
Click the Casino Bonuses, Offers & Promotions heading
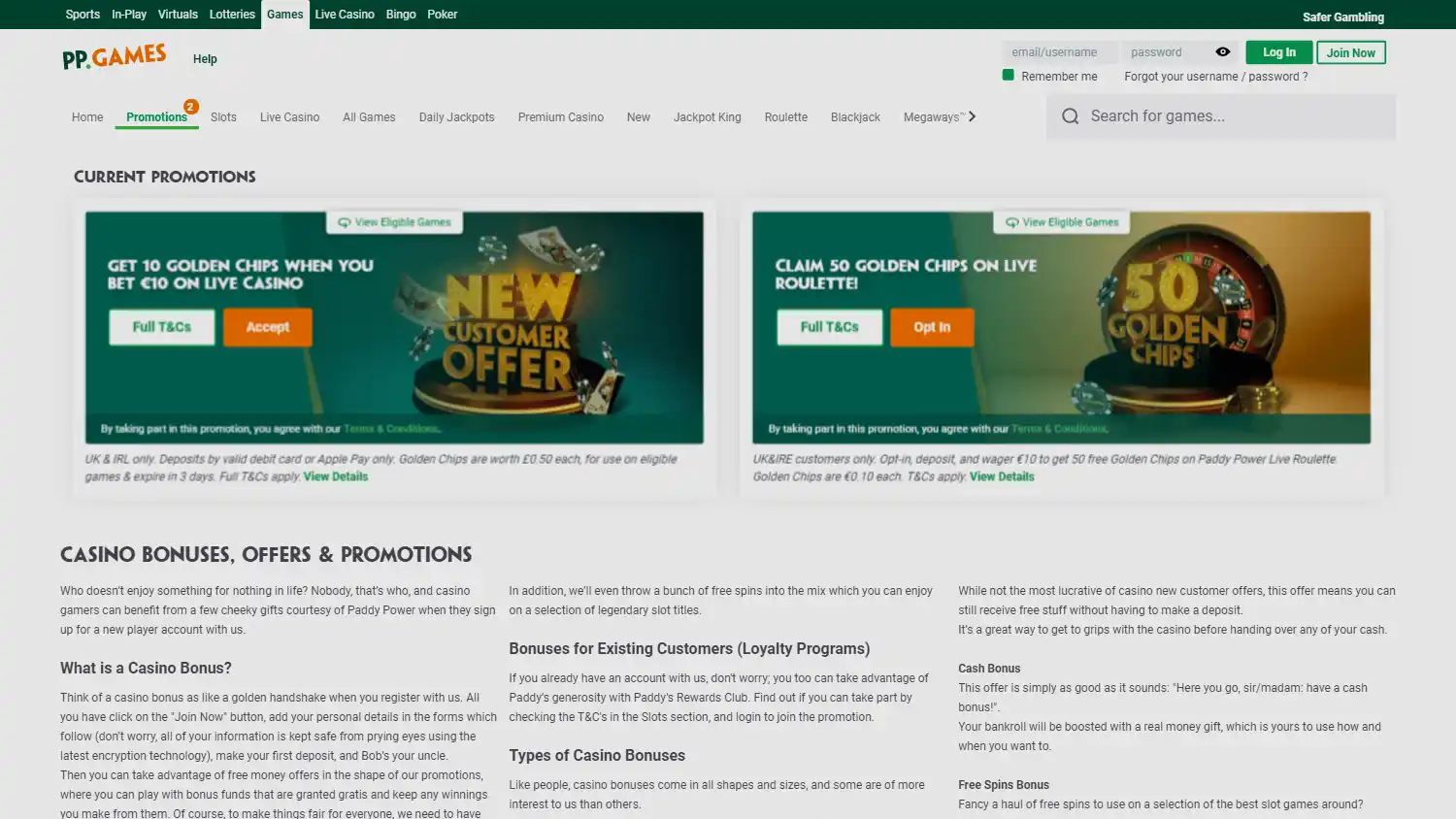point(266,555)
